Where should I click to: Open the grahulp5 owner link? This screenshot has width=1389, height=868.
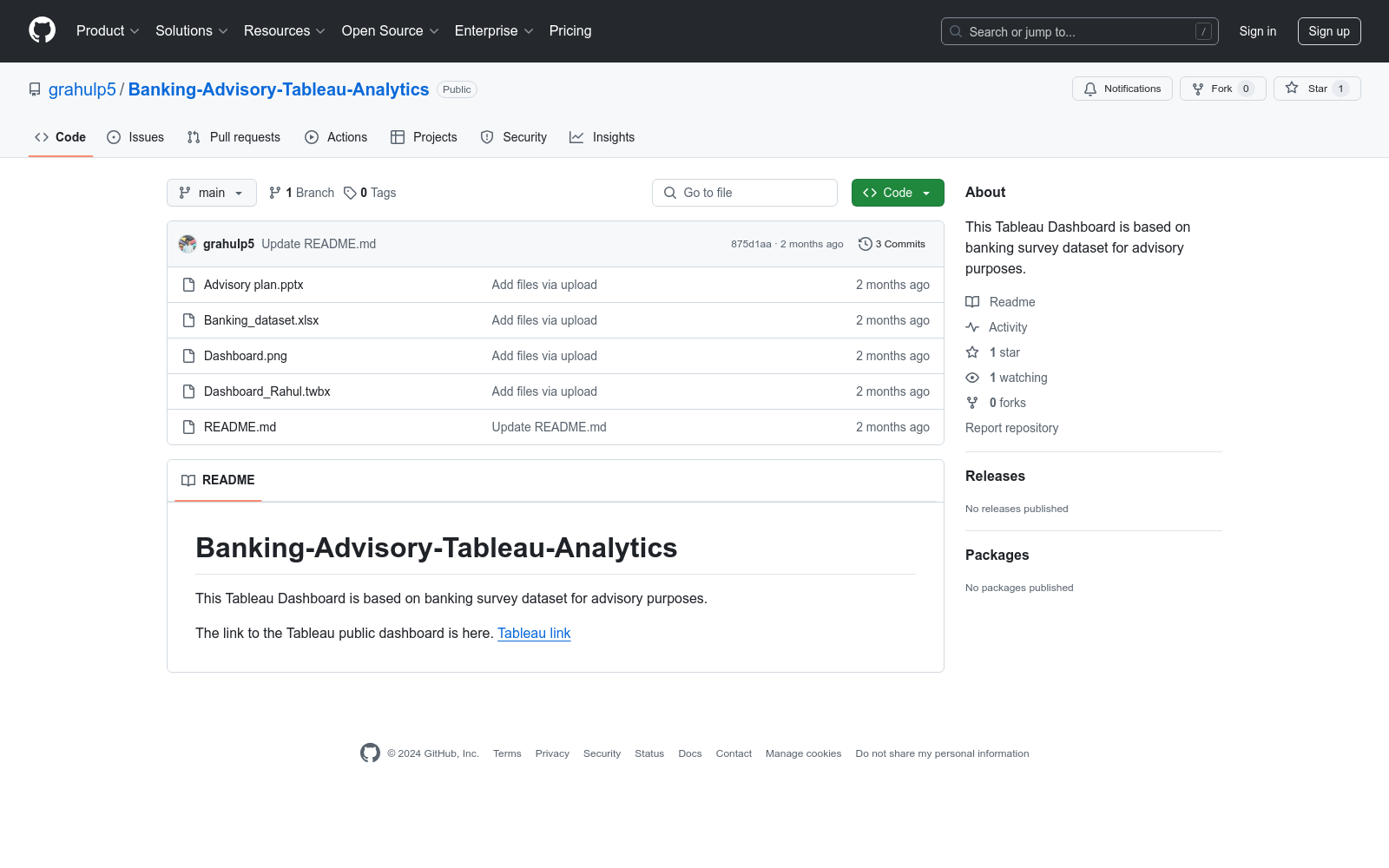(82, 89)
